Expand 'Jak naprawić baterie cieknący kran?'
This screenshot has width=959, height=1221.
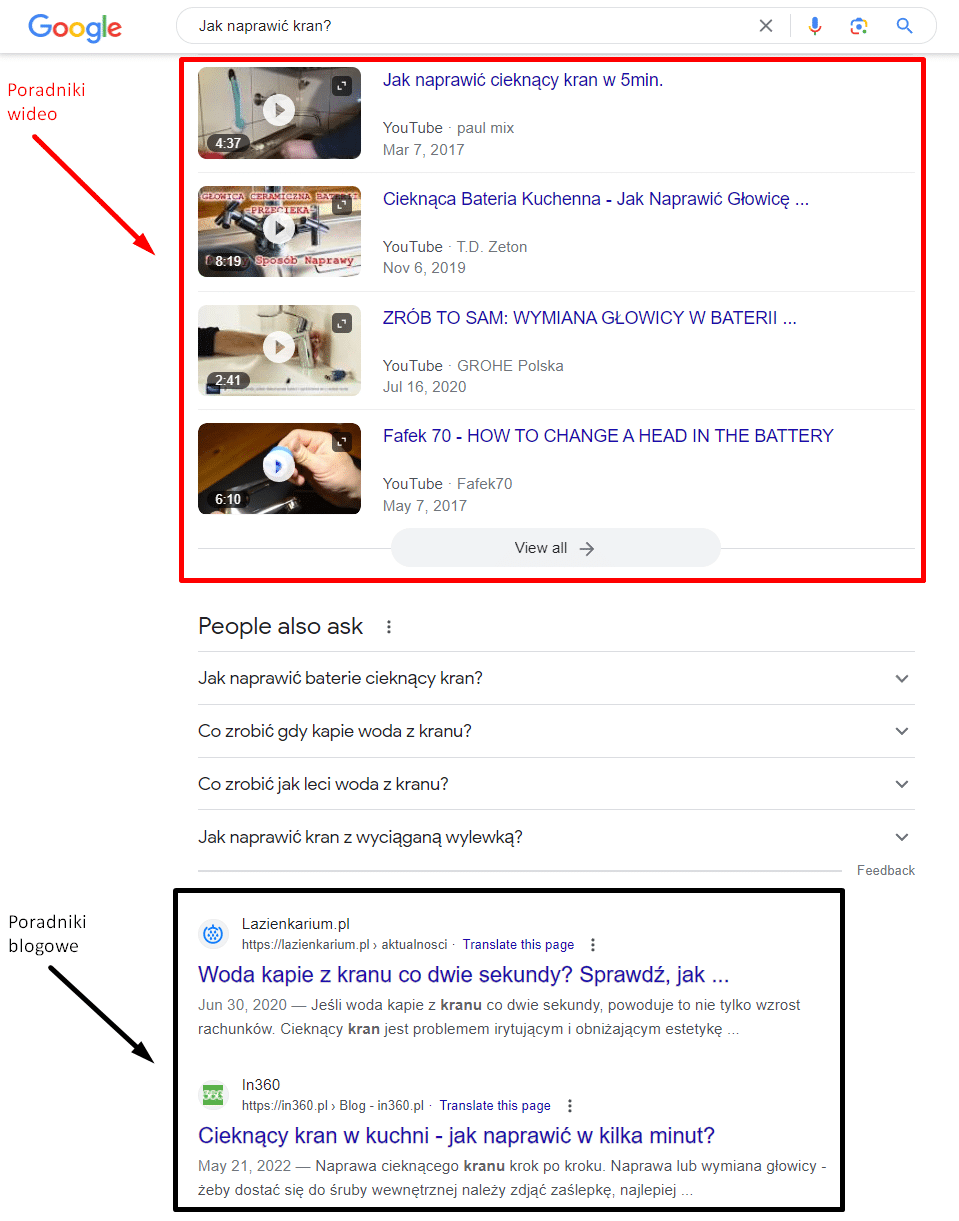point(556,678)
